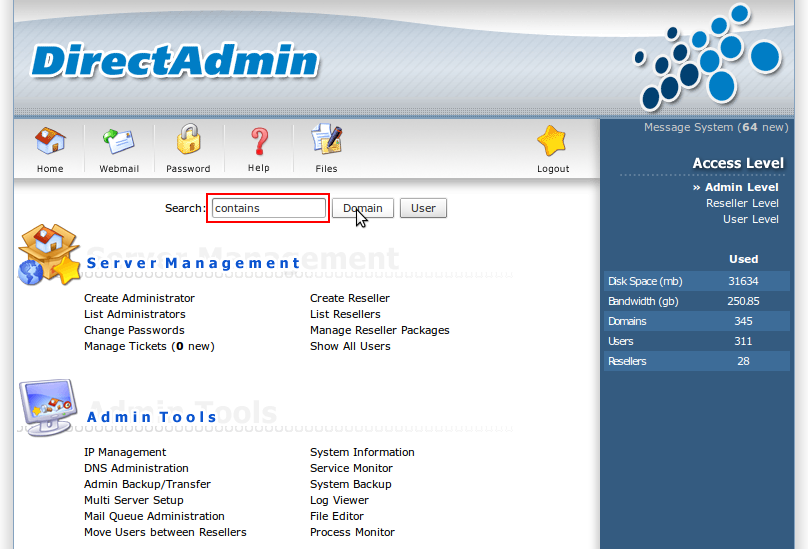
Task: Click the resellers count 28
Action: point(743,361)
